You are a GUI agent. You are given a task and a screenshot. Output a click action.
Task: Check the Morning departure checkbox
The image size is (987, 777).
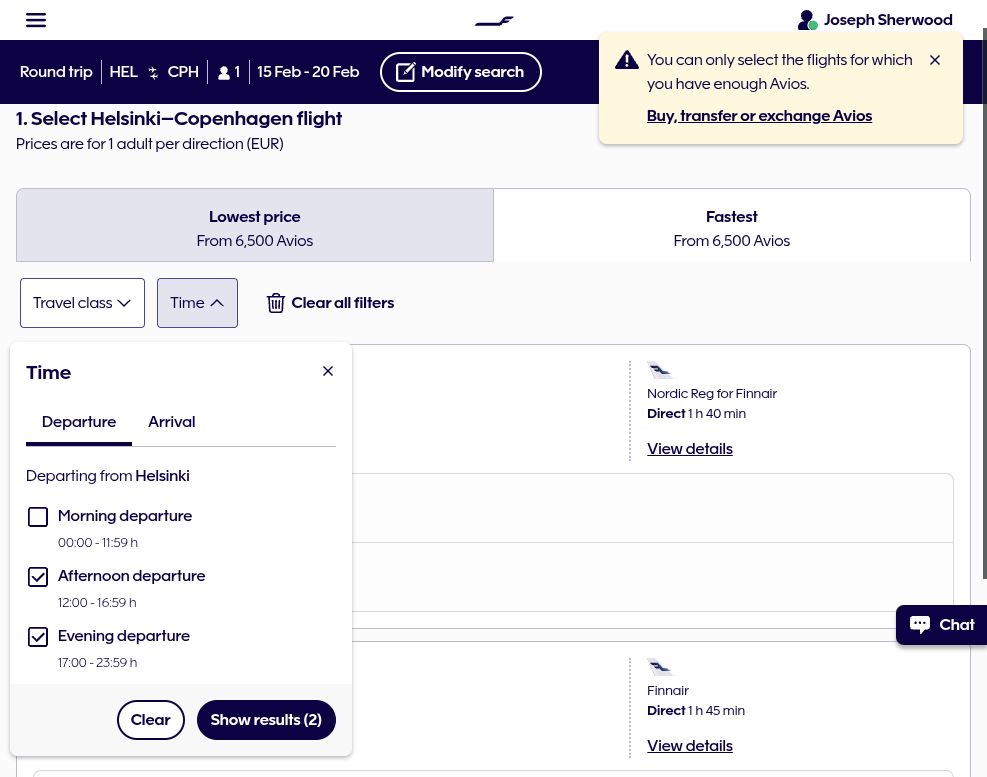pos(38,517)
